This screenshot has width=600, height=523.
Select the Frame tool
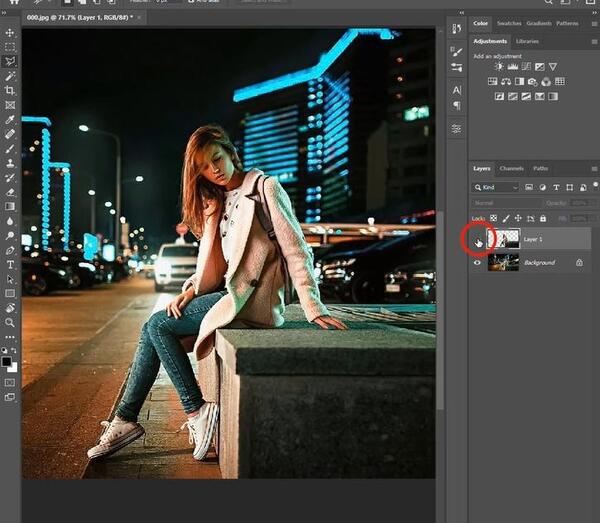pos(10,105)
